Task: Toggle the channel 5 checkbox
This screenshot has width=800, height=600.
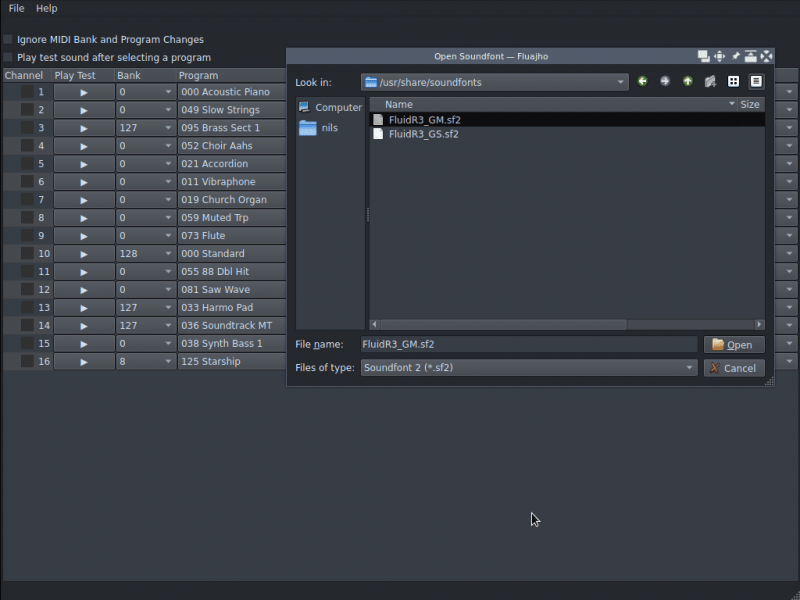Action: [27, 164]
